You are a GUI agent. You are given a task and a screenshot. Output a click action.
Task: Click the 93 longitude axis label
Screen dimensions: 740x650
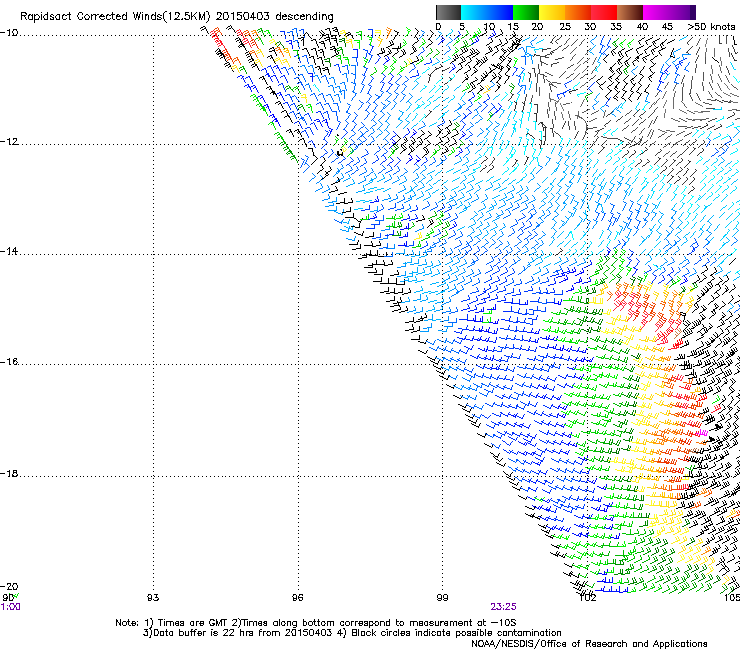pyautogui.click(x=153, y=598)
